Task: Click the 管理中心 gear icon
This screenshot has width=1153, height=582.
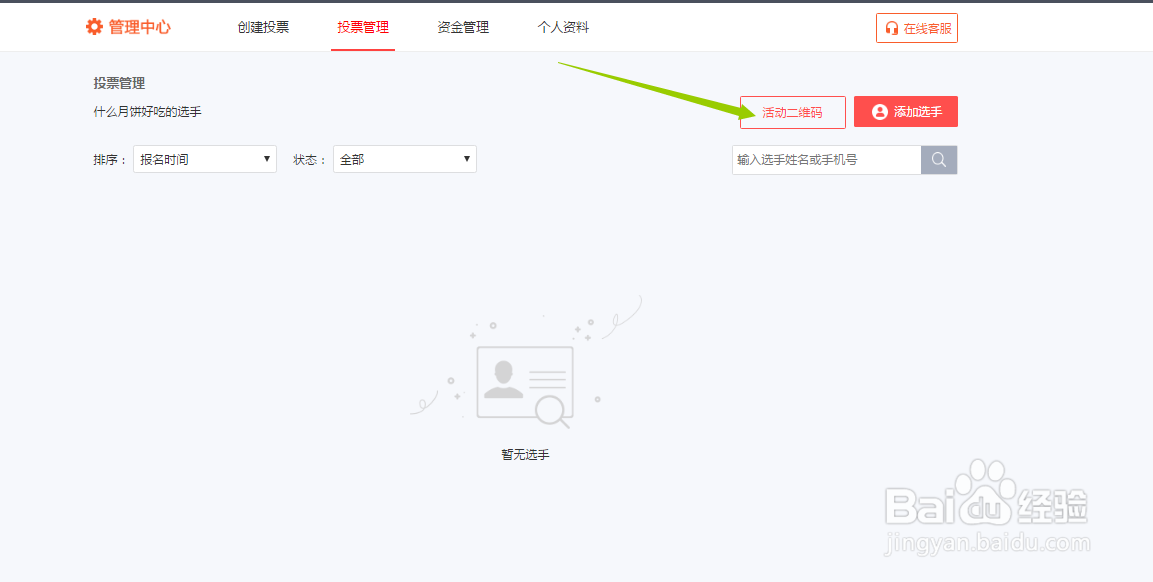Action: coord(94,27)
